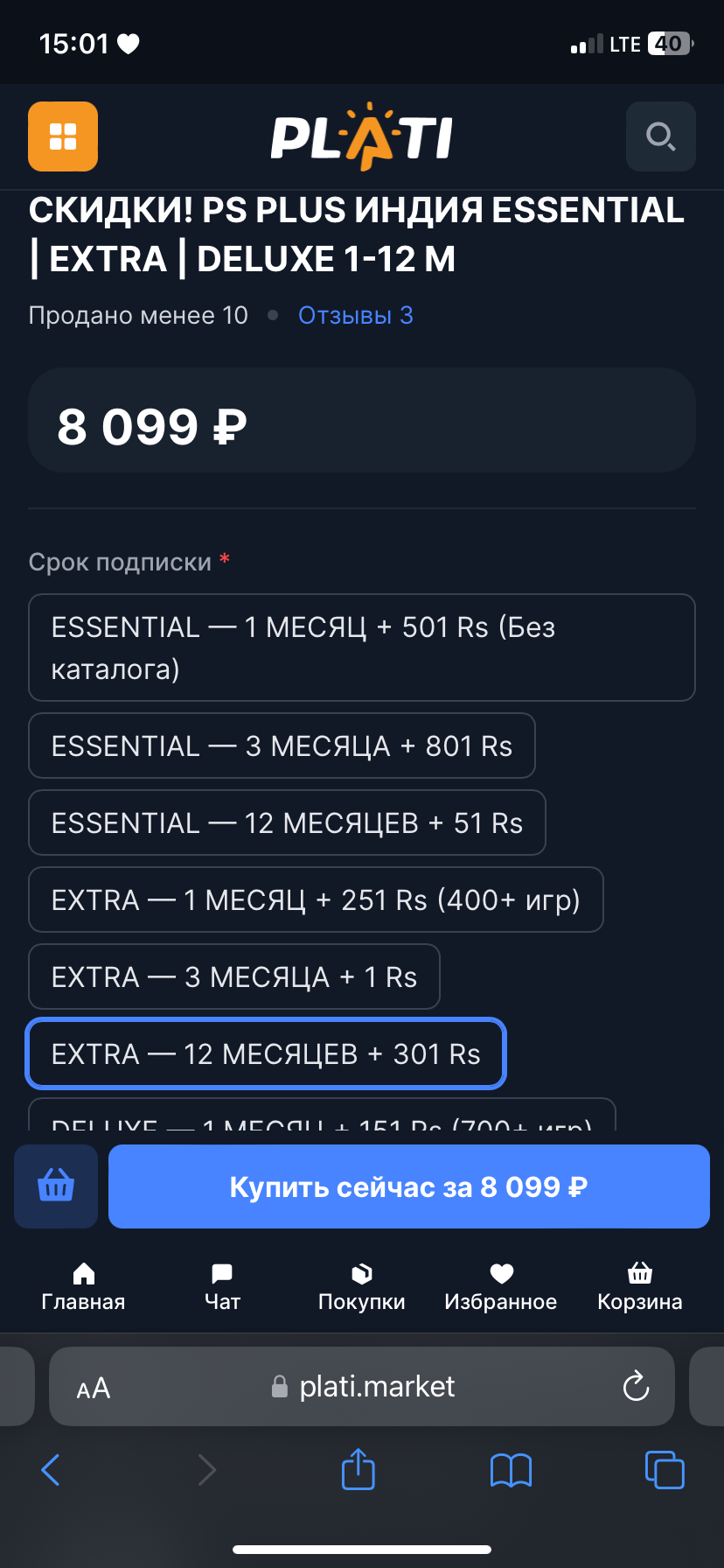Screen dimensions: 724x1568
Task: Go to Главная home tab
Action: coord(83,1286)
